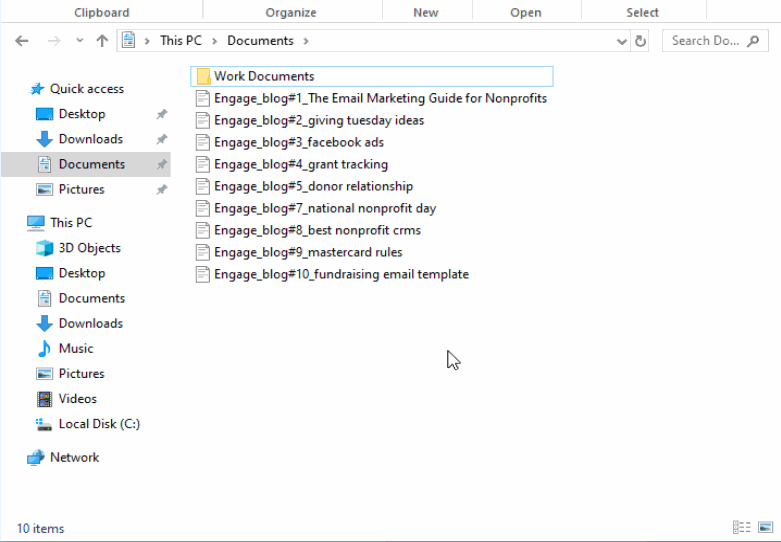Select Downloads in Quick access
This screenshot has height=542, width=781.
[90, 139]
